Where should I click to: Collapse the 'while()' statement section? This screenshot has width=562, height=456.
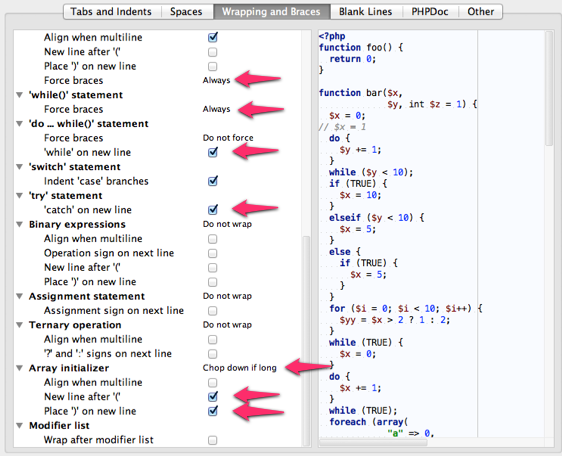20,95
